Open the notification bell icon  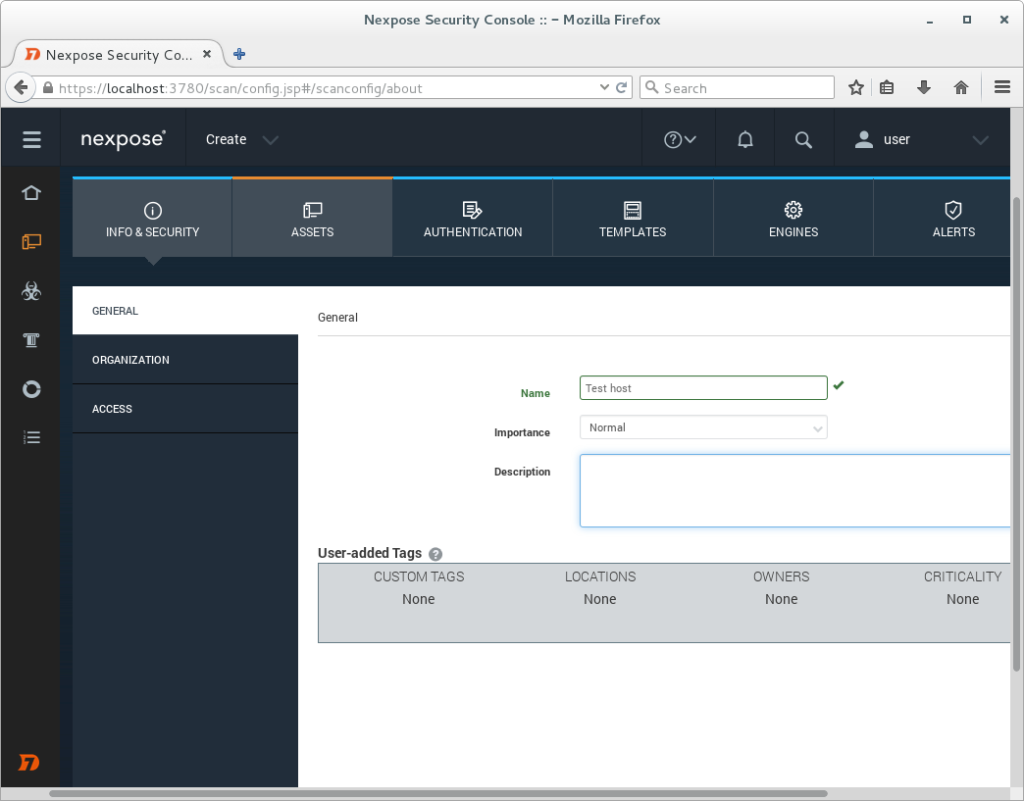(x=744, y=139)
